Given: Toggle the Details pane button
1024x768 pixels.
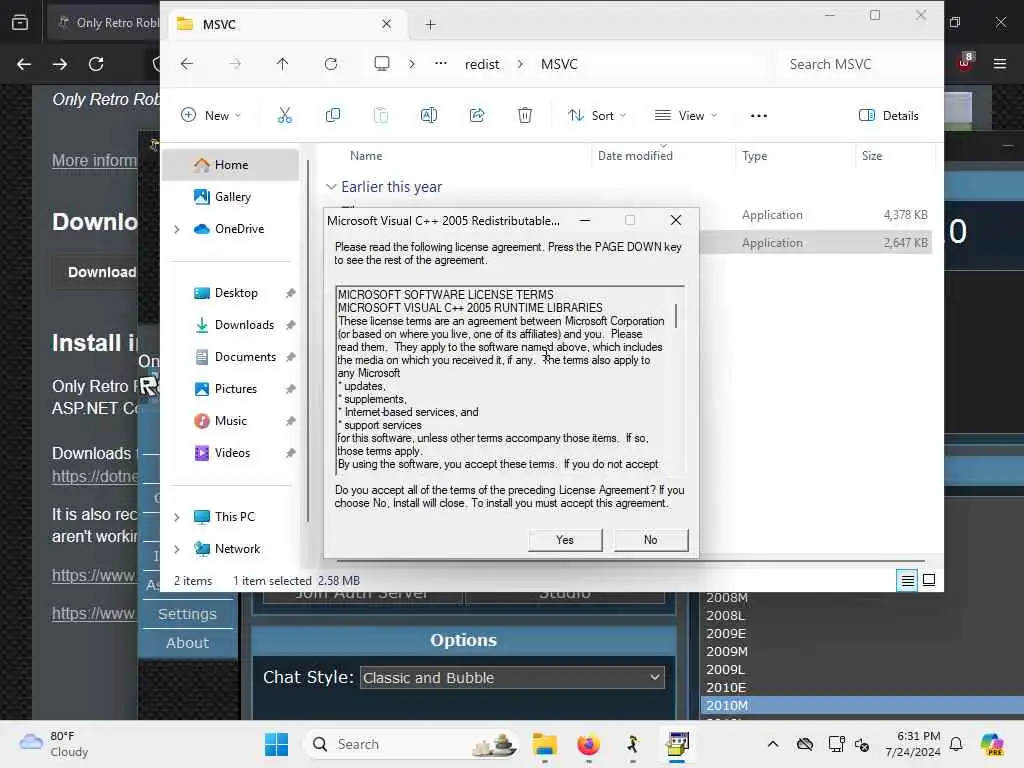Looking at the screenshot, I should click(x=888, y=116).
